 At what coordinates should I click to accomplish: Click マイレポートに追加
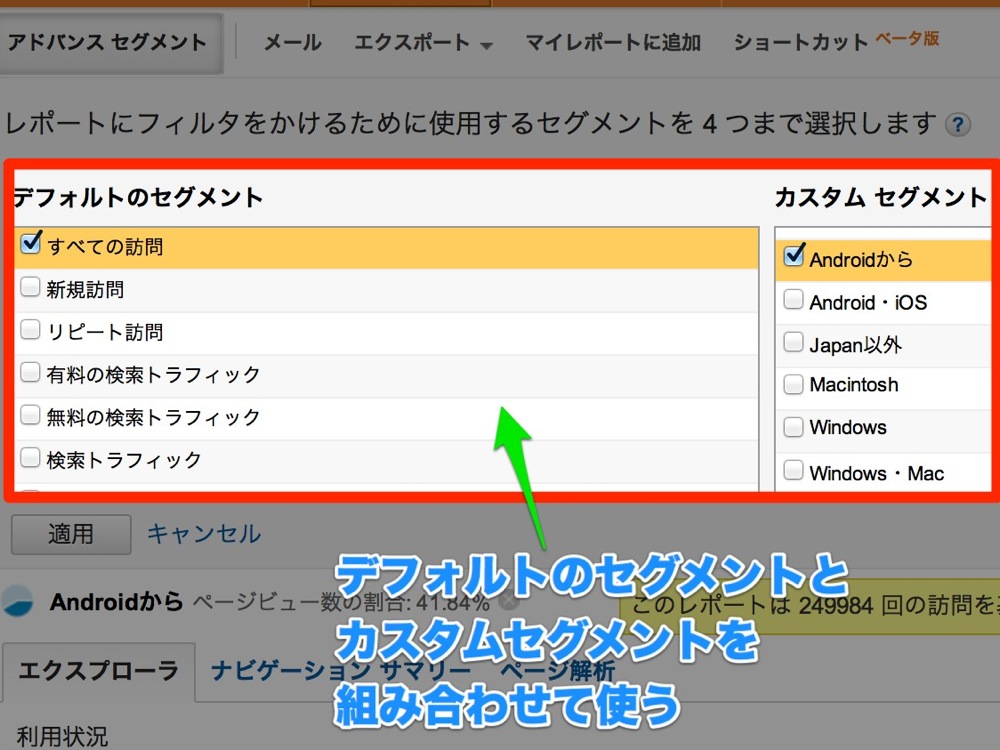(613, 43)
